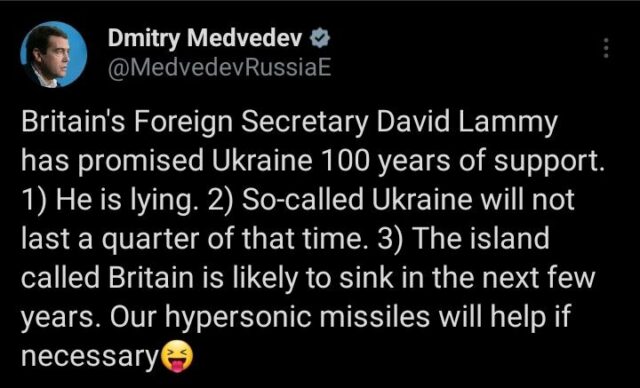Screen dimensions: 640x388
Task: Click the word 'necessary' before the emoji
Action: 90,358
